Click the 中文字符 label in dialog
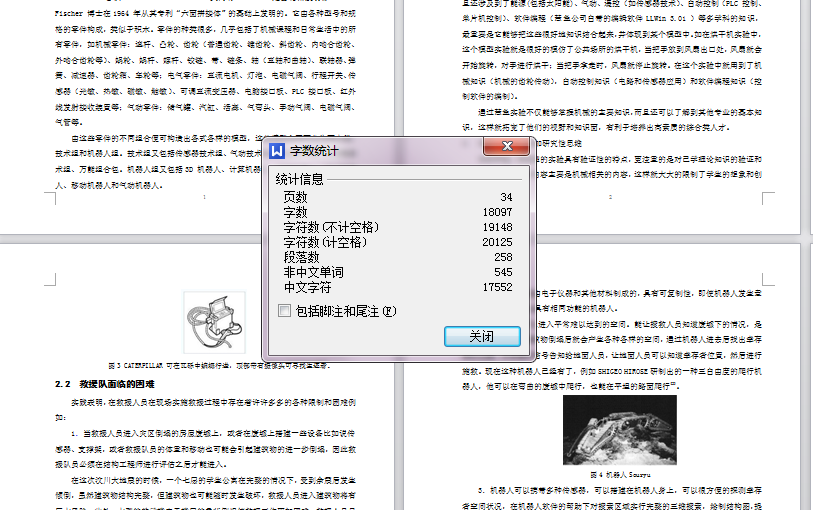 [307, 287]
